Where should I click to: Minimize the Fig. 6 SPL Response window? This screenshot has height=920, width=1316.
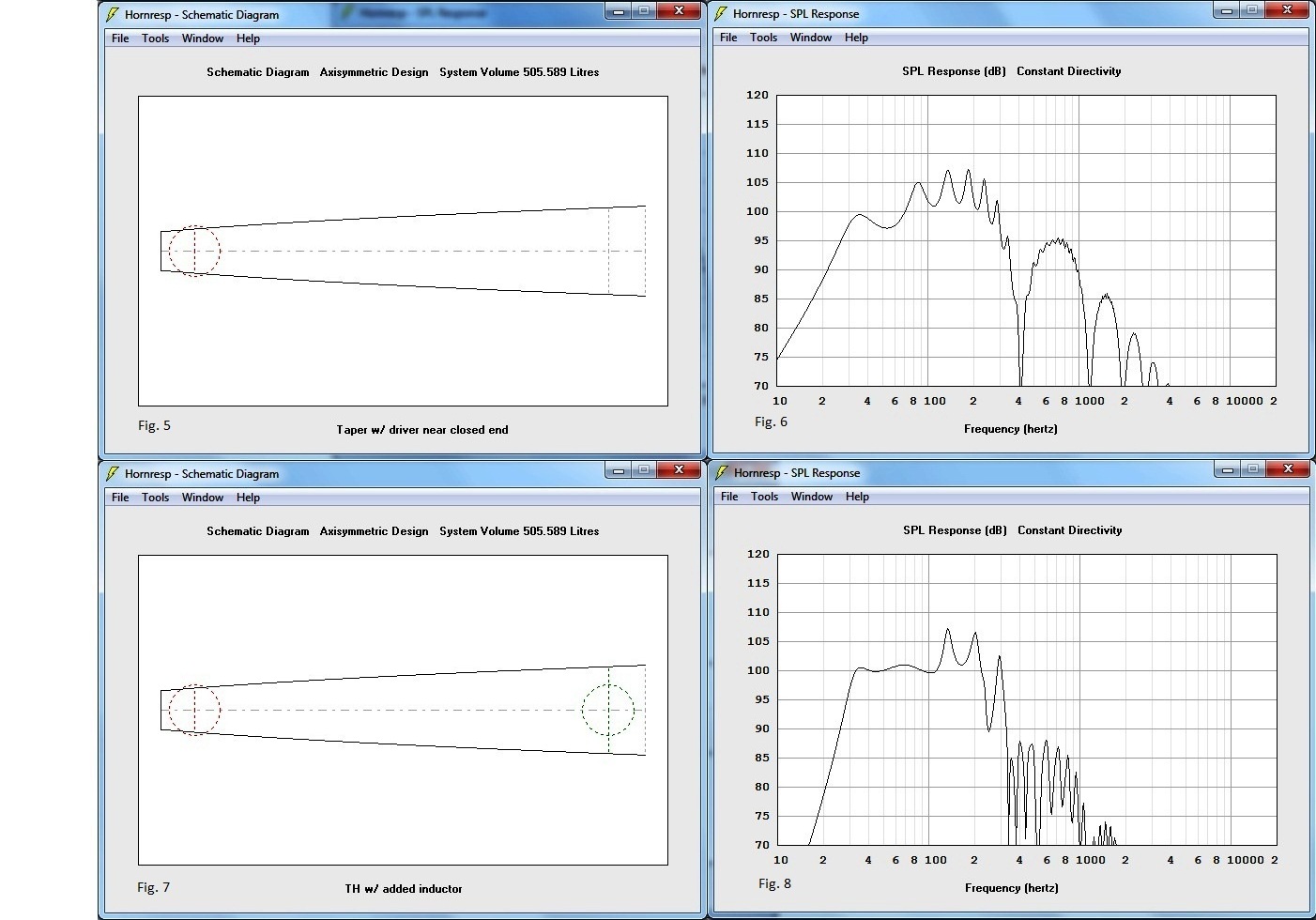[1226, 10]
